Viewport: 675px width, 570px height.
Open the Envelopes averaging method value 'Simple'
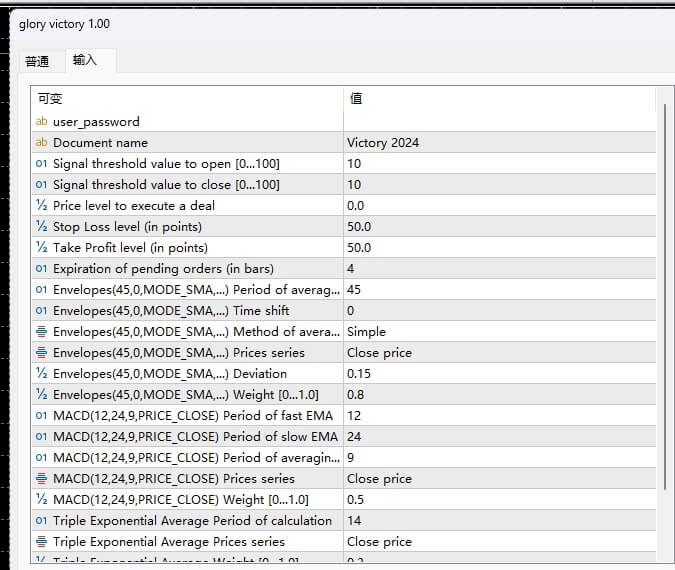tap(498, 331)
